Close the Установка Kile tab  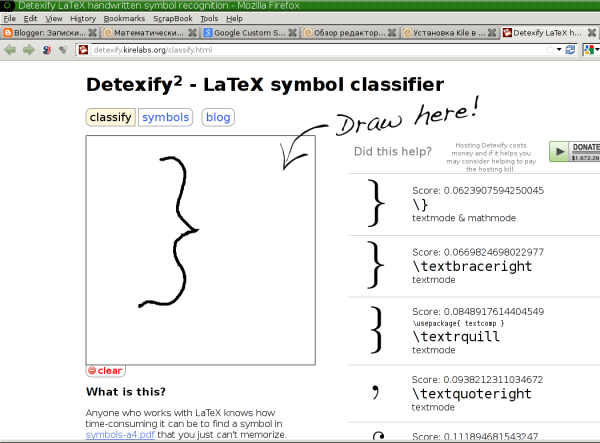(492, 33)
